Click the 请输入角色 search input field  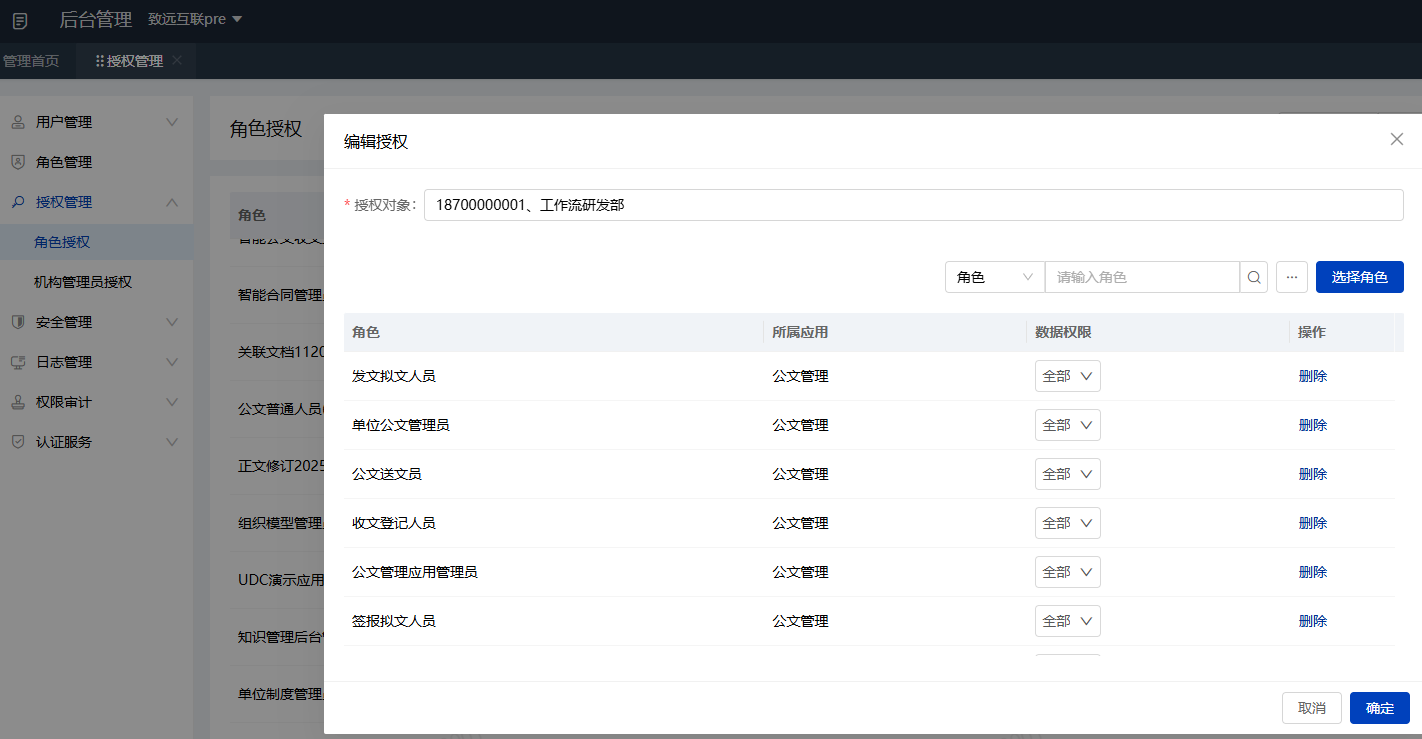click(1142, 277)
